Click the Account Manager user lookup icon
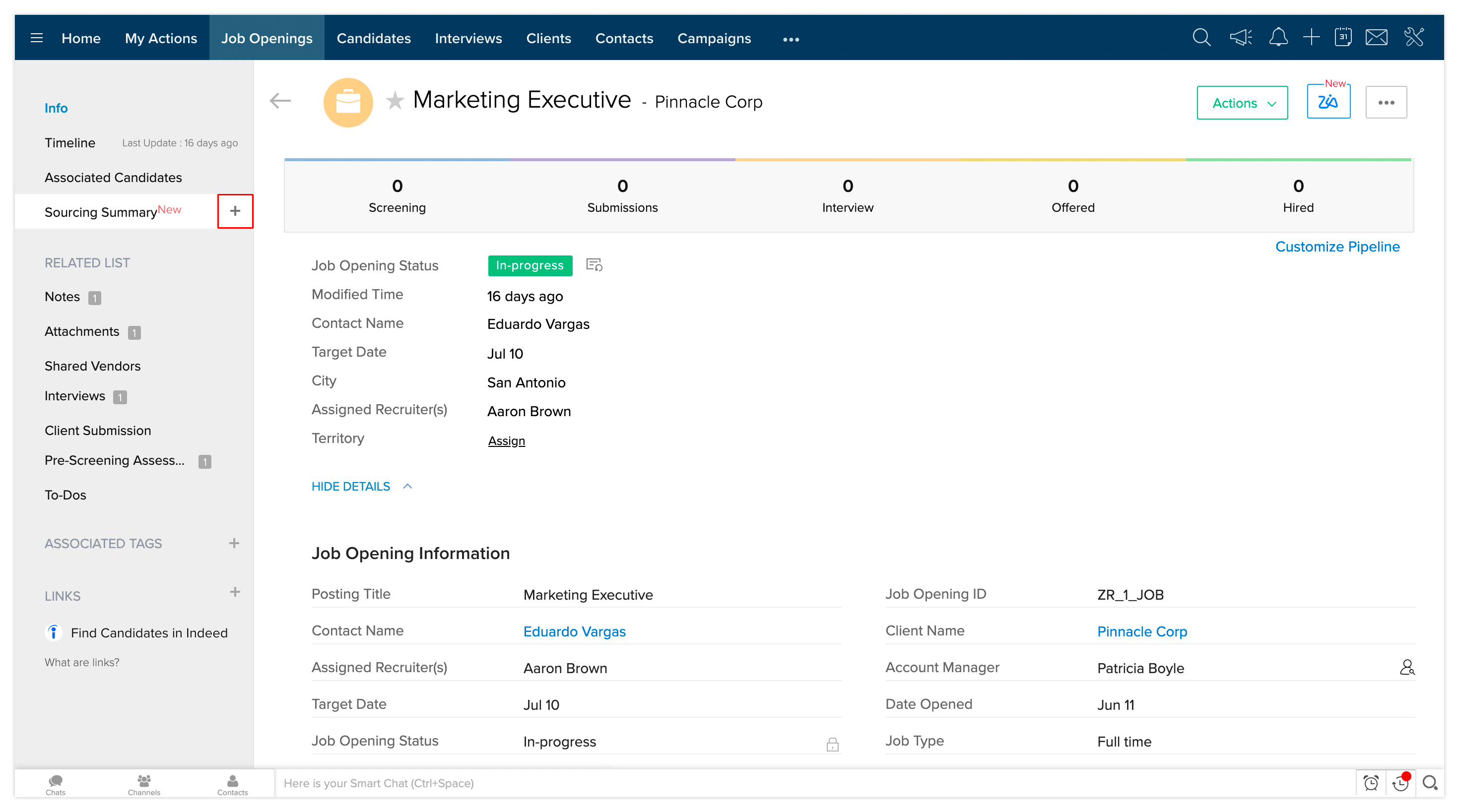 coord(1407,668)
